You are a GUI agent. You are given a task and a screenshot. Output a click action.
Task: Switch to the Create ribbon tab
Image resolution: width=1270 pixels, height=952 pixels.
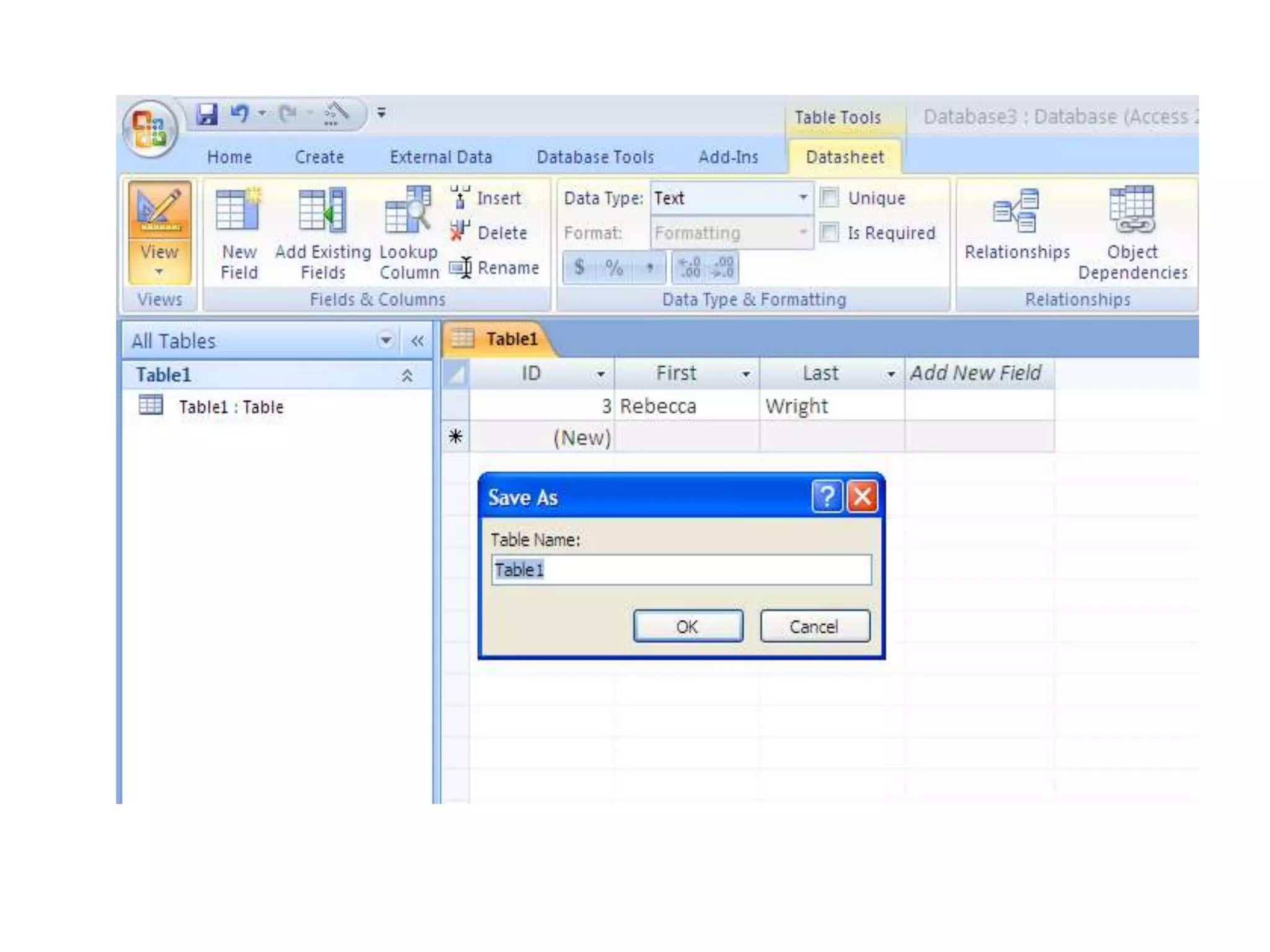tap(319, 157)
